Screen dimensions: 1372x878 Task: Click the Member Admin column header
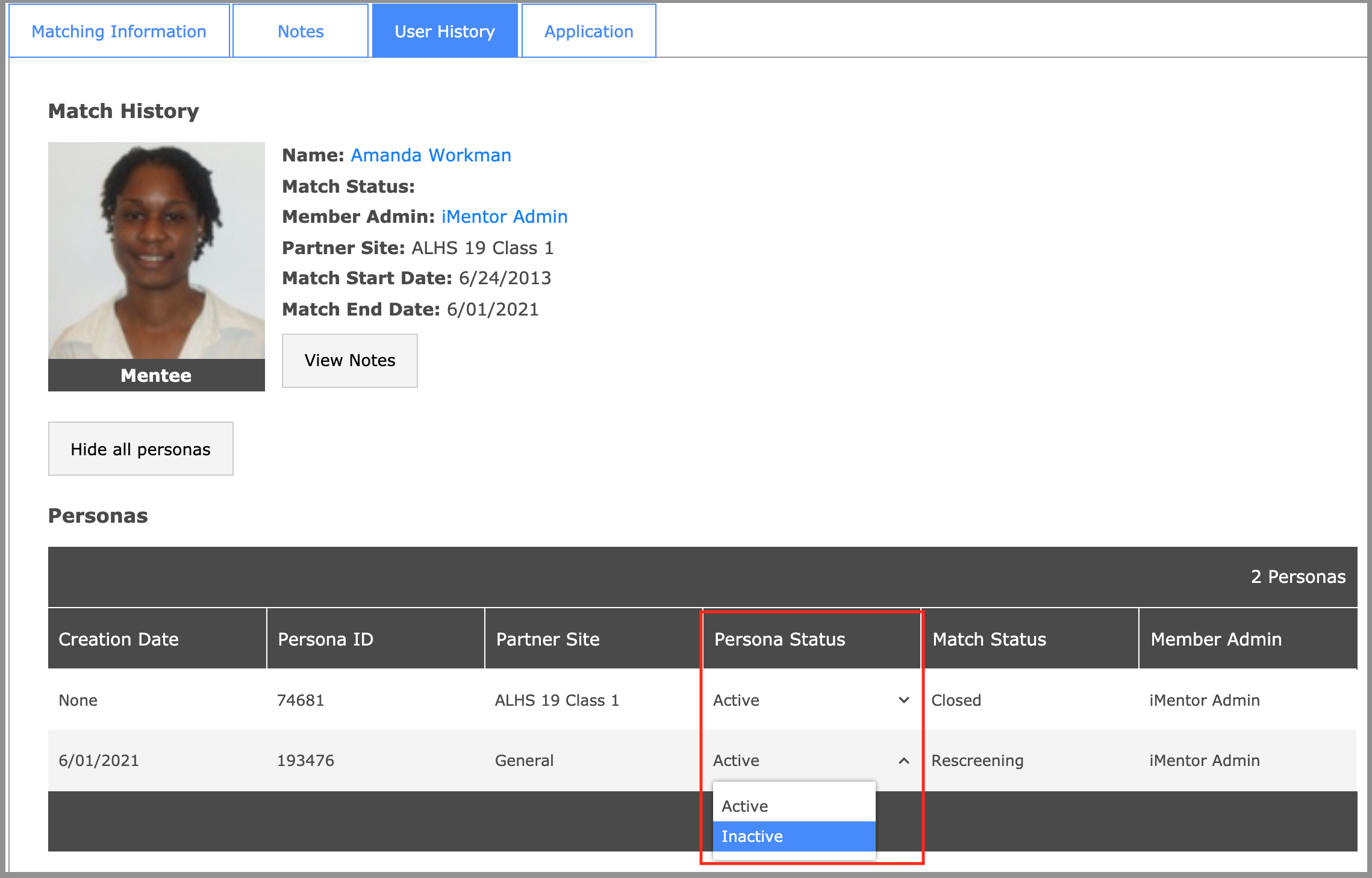click(1215, 640)
